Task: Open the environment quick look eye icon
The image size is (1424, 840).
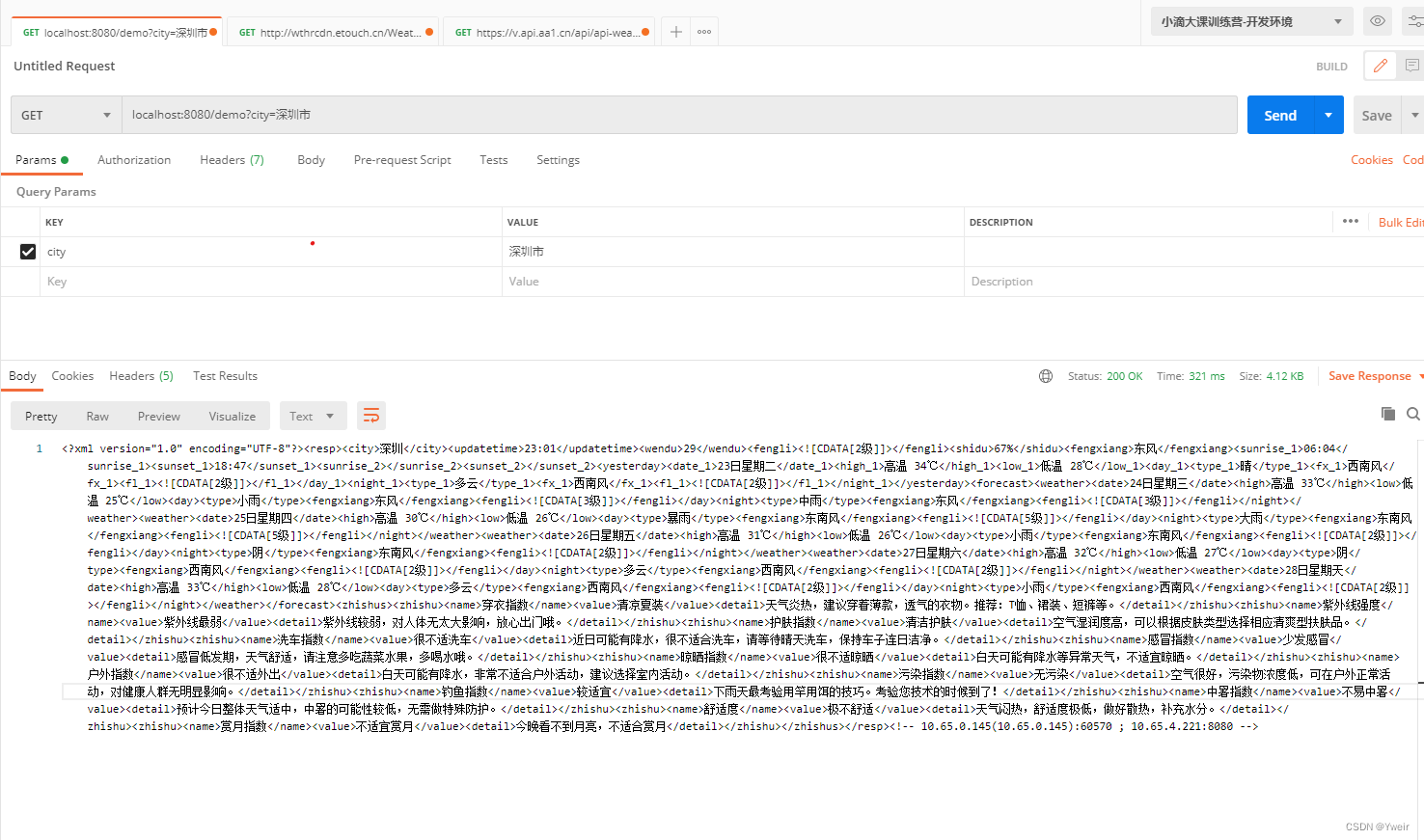Action: point(1377,20)
